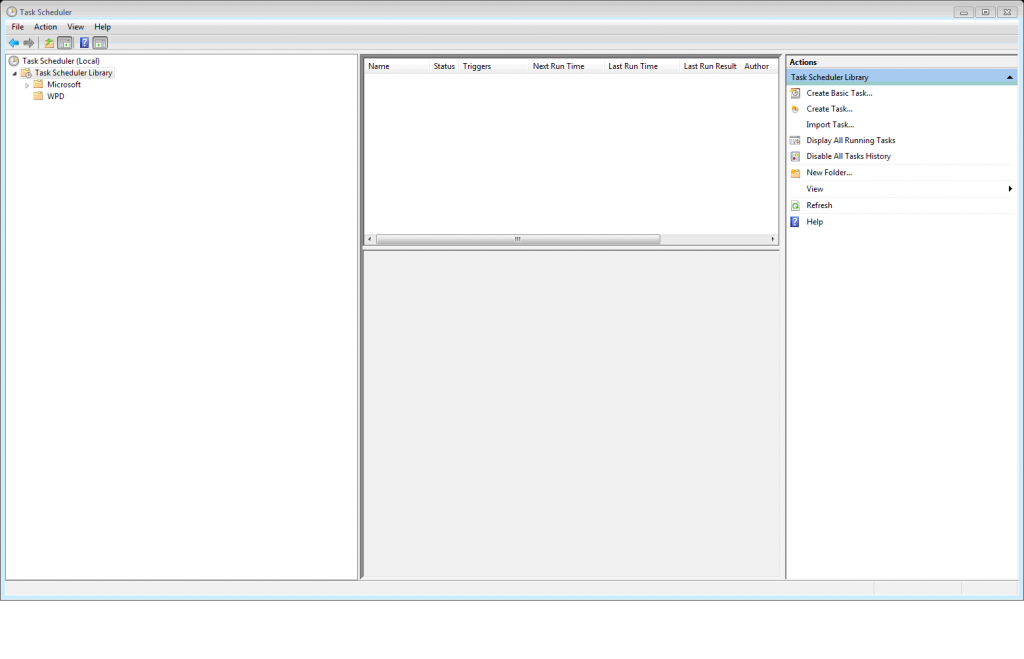
Task: Click Create Basic Task... link
Action: (839, 93)
